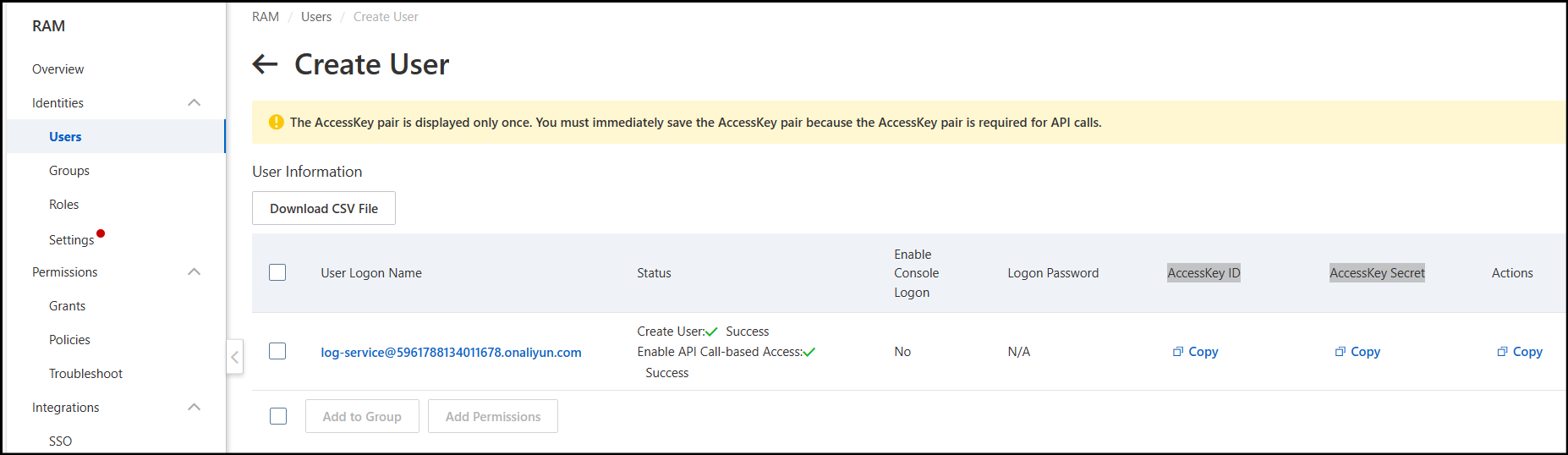Toggle the bottom checkbox beside Add to Group
This screenshot has height=455, width=1568.
pos(278,416)
